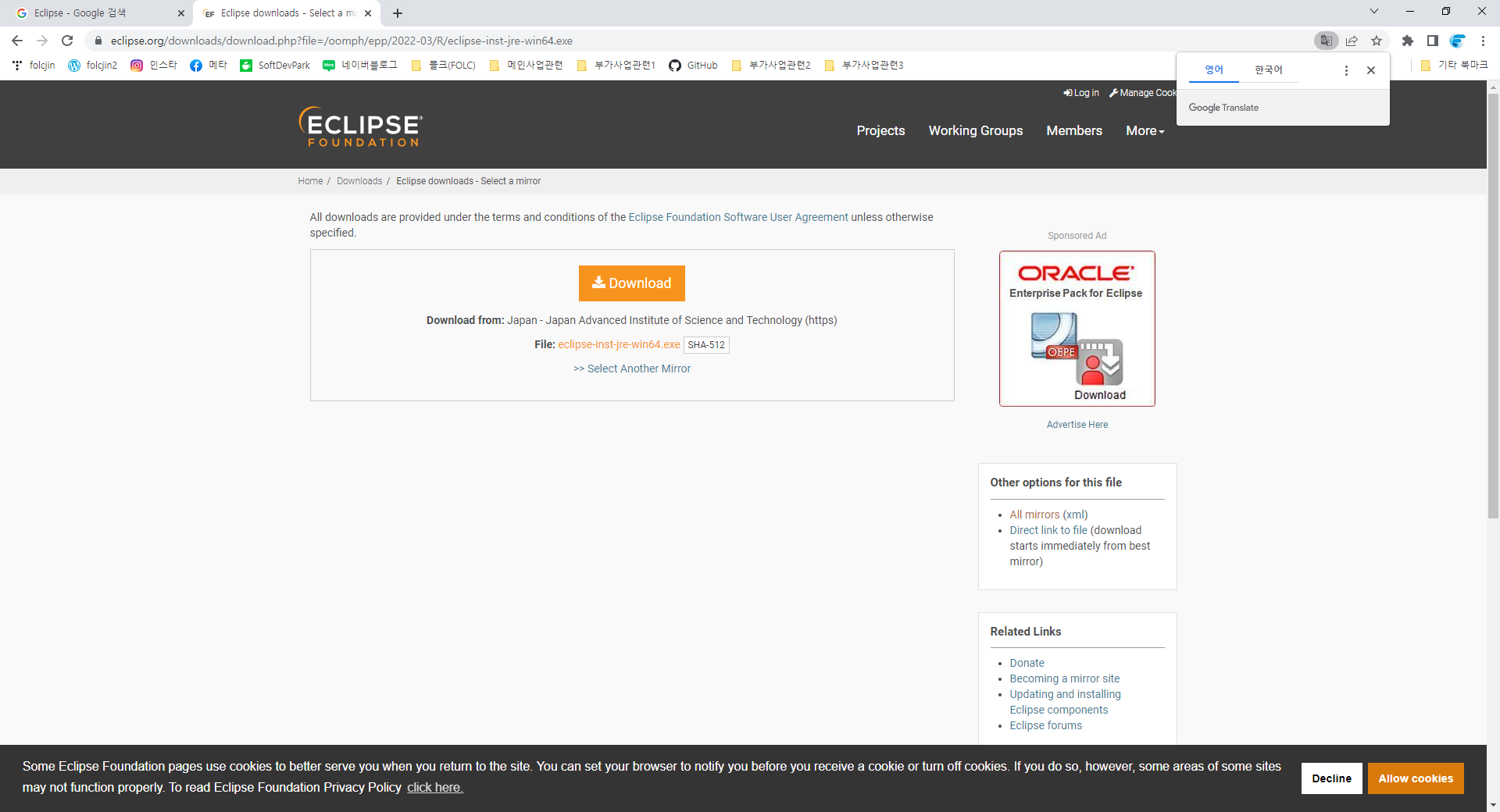Open Projects in the Eclipse navigation
1500x812 pixels.
click(x=880, y=131)
